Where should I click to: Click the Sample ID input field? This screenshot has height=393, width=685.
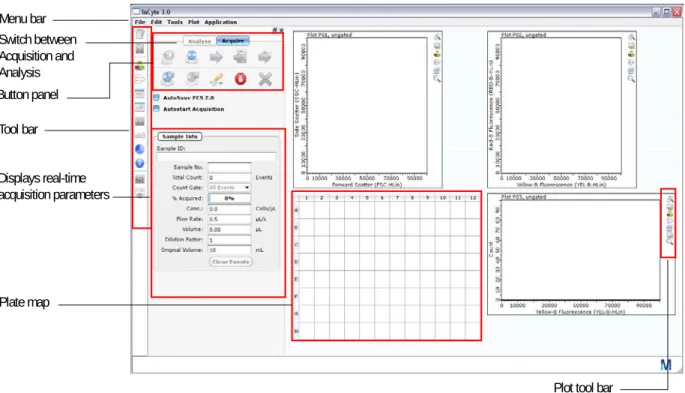[x=216, y=156]
